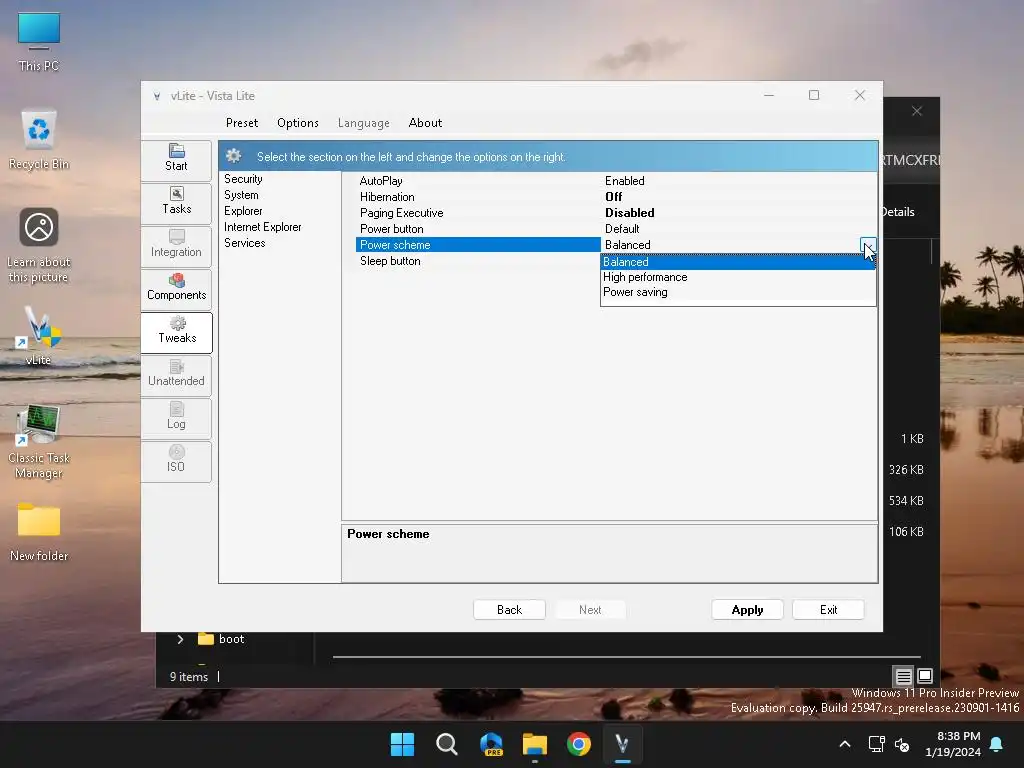
Task: Click the Default value for Power button
Action: point(622,229)
